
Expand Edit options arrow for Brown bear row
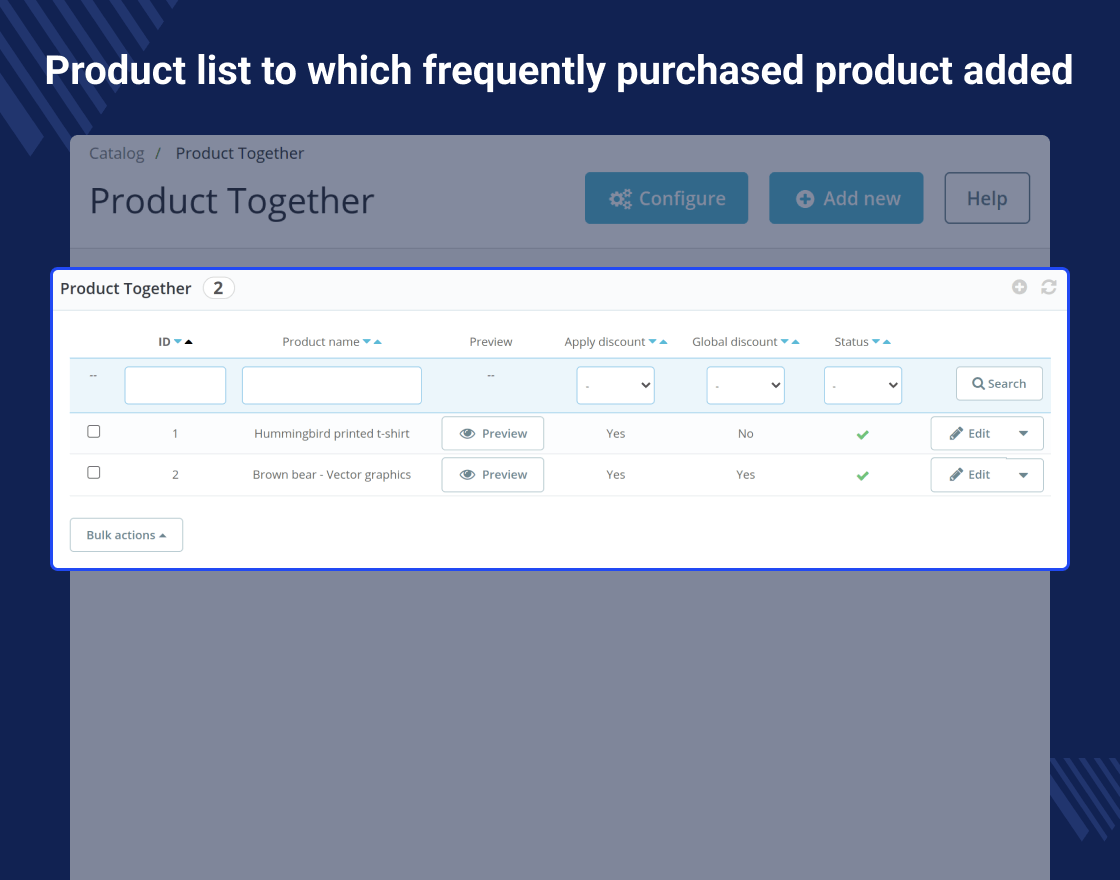1024,475
